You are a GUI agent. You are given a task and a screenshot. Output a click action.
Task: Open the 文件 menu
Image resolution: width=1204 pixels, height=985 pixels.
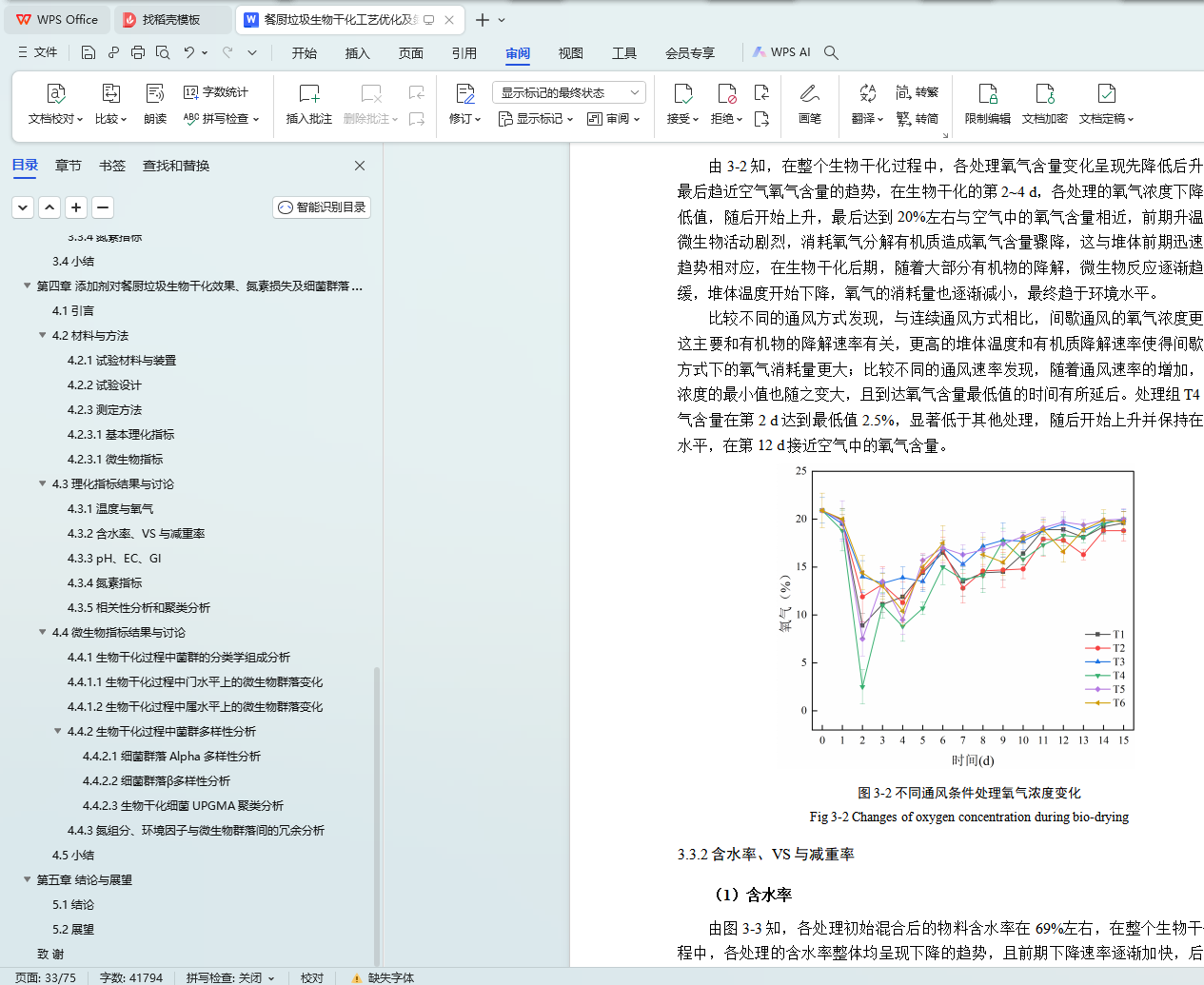(37, 52)
